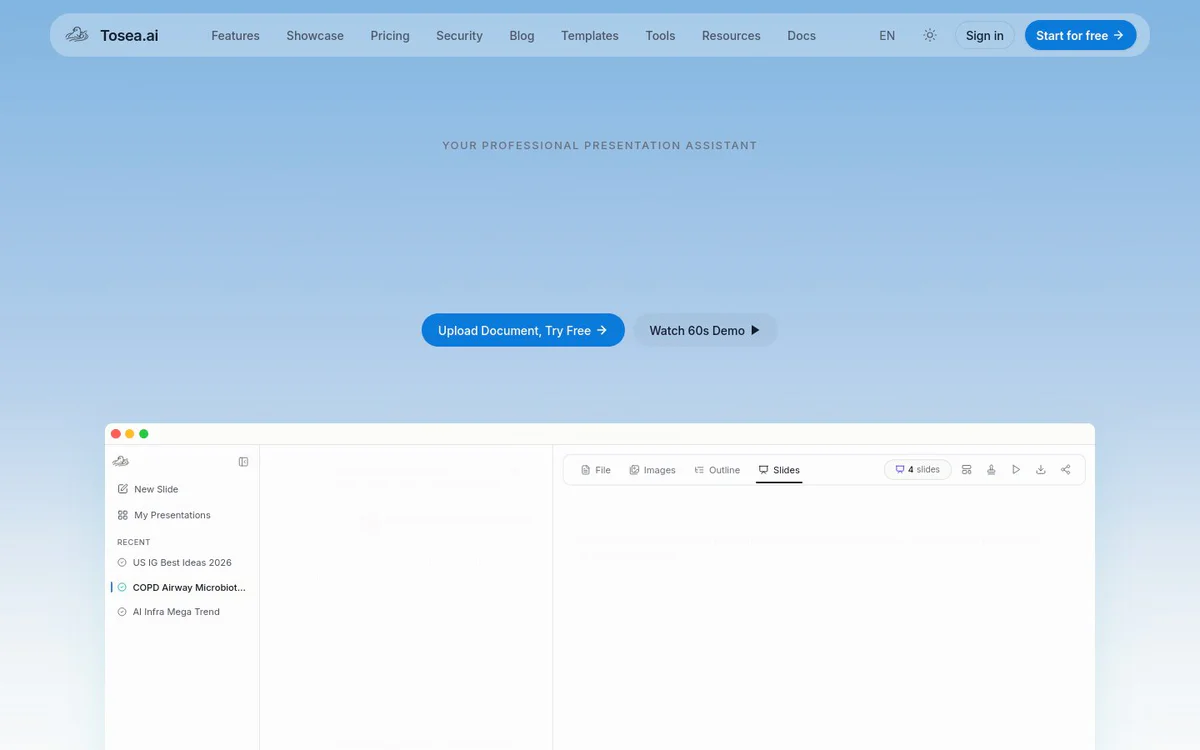Click the small logo in app sidebar
This screenshot has width=1200, height=750.
[x=121, y=461]
